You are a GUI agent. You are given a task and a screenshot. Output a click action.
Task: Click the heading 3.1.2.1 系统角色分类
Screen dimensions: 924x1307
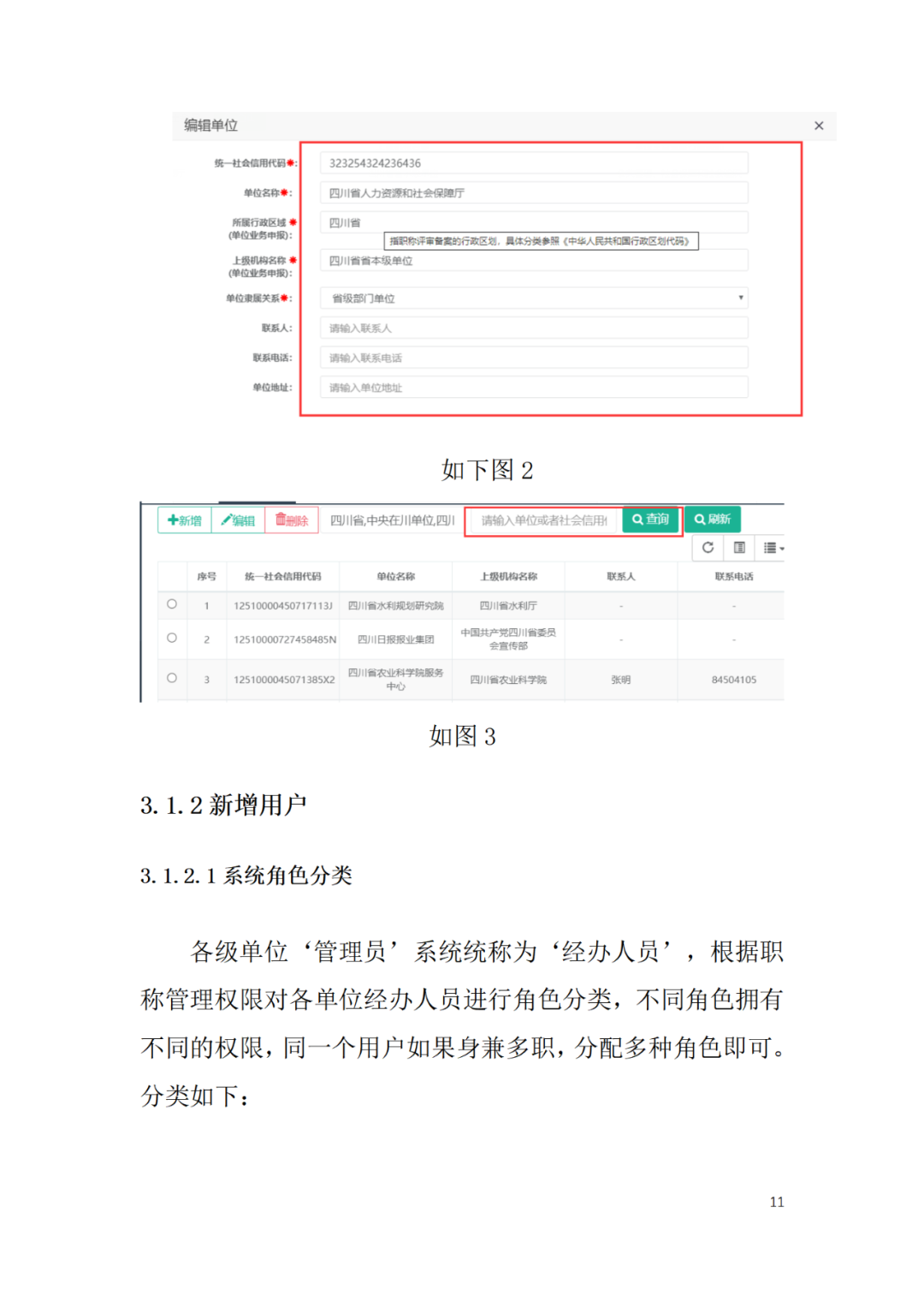click(246, 875)
